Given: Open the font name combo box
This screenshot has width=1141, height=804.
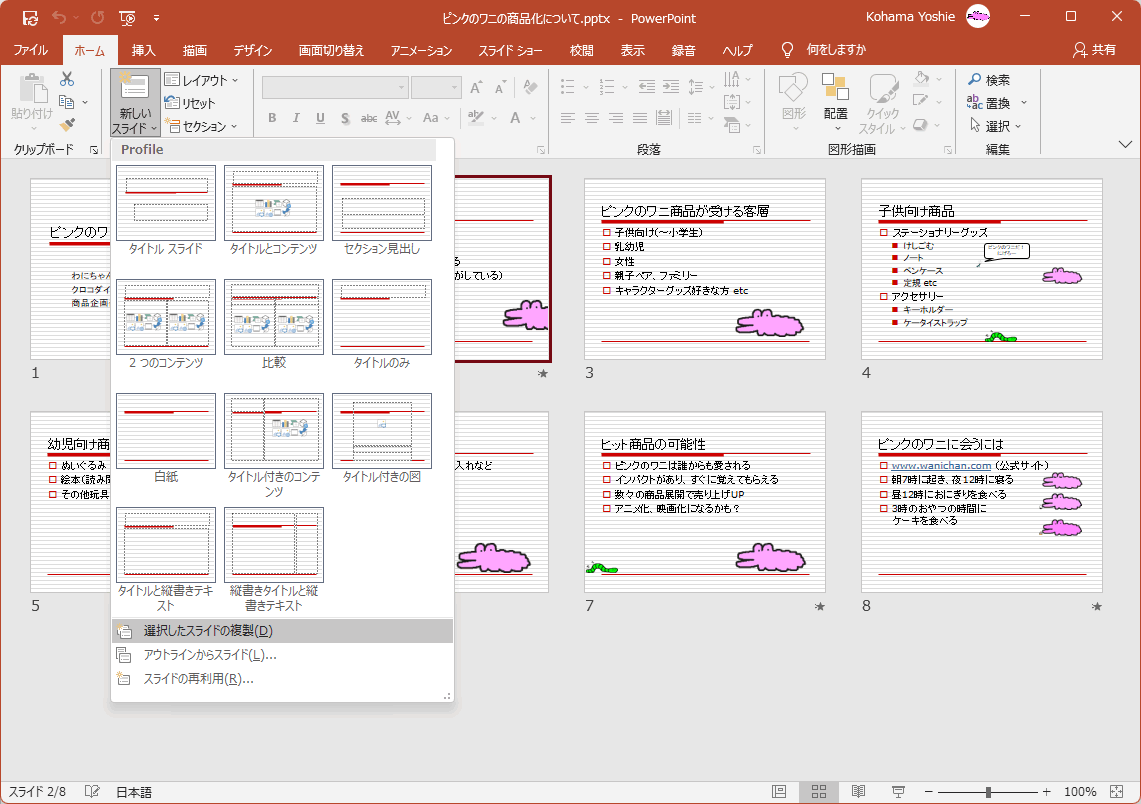Looking at the screenshot, I should tap(335, 87).
